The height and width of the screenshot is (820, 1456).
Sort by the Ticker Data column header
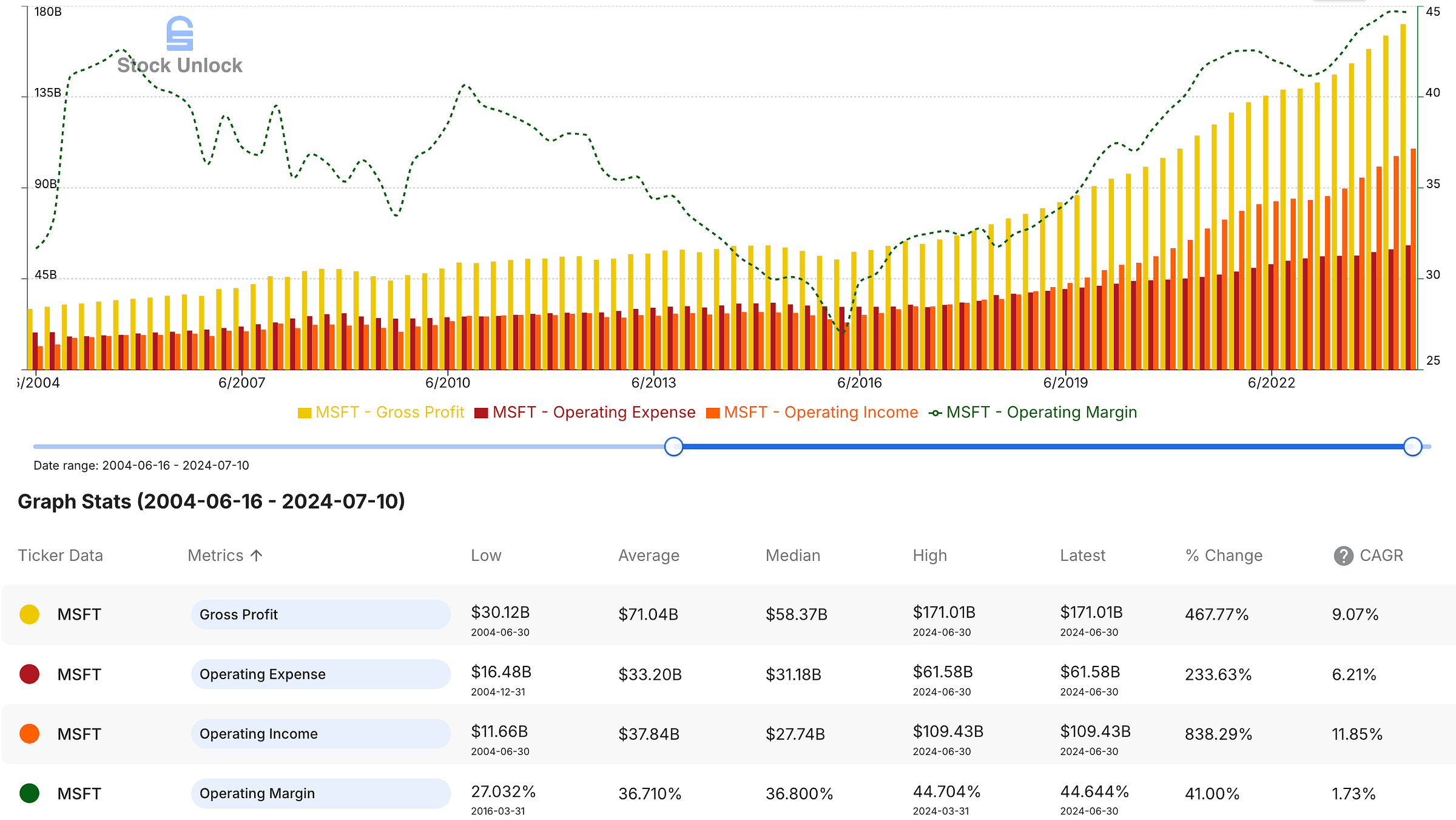pos(61,555)
